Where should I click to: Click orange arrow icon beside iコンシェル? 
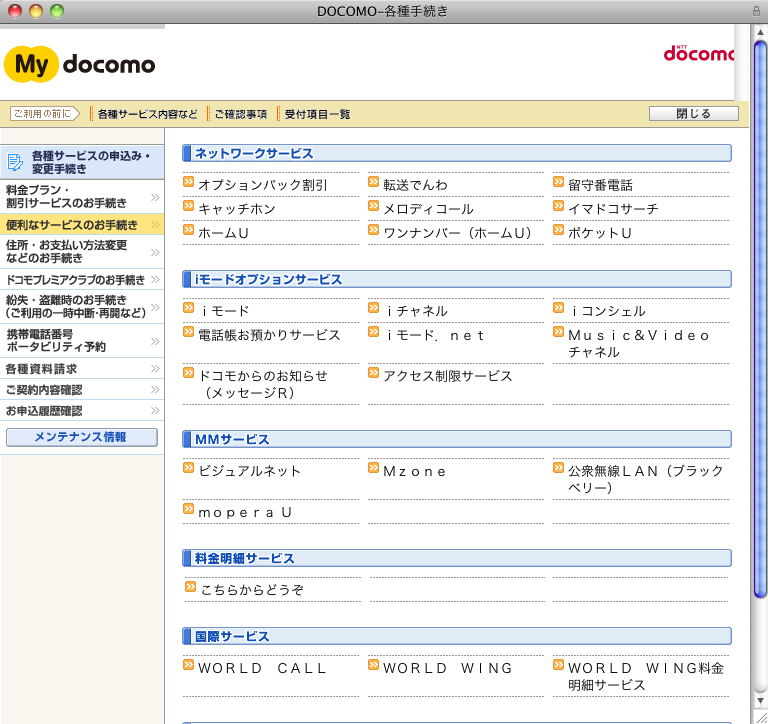click(559, 308)
